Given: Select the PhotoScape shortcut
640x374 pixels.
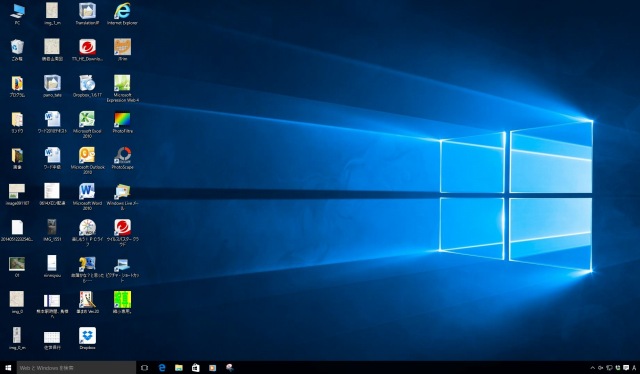Looking at the screenshot, I should [122, 158].
